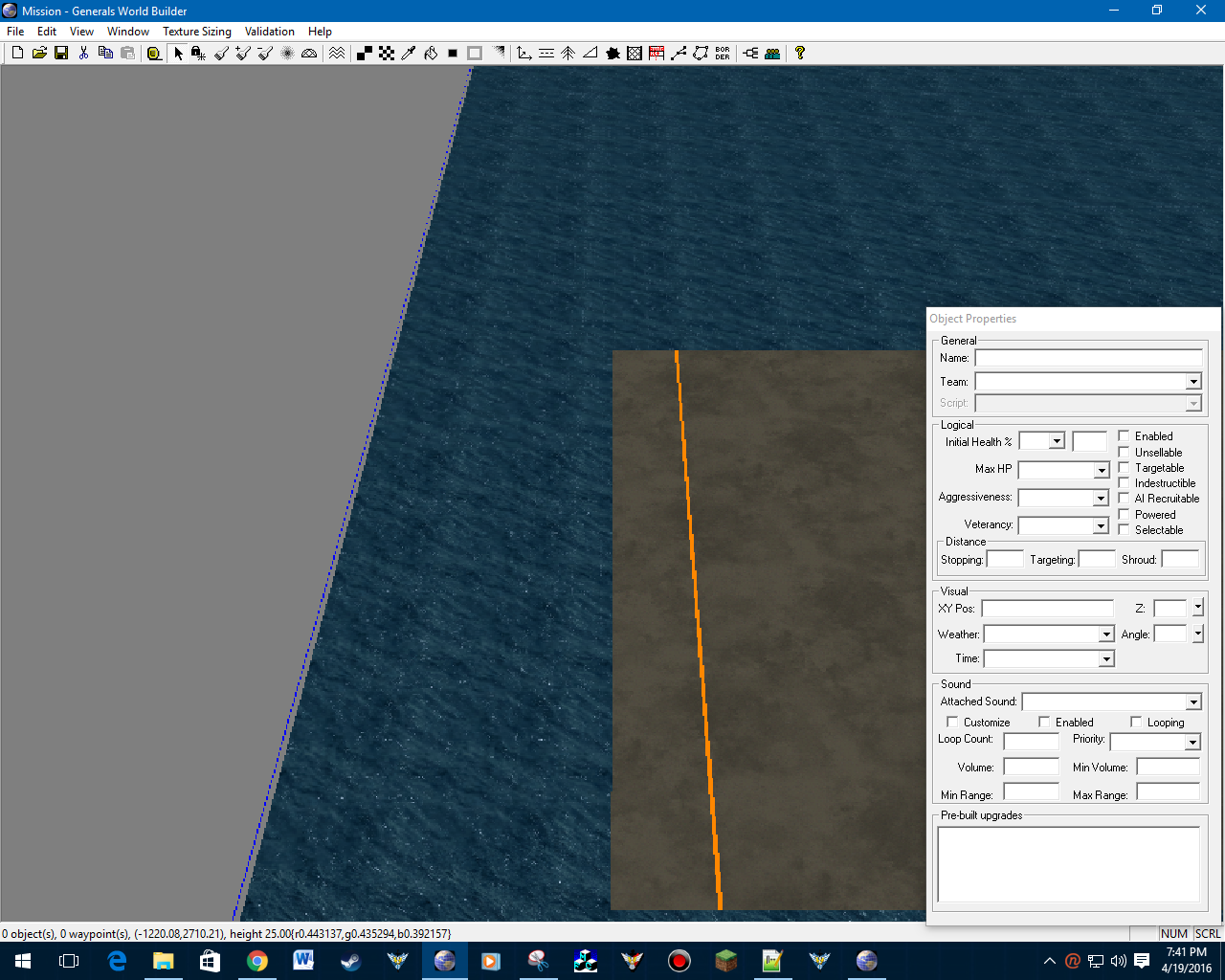Click the BORDER tool icon
Image resolution: width=1225 pixels, height=980 pixels.
point(723,54)
